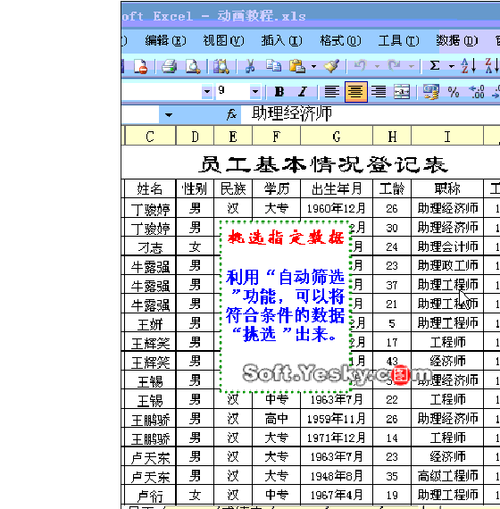This screenshot has height=509, width=500.
Task: Click the Paste clipboard icon
Action: pyautogui.click(x=297, y=66)
